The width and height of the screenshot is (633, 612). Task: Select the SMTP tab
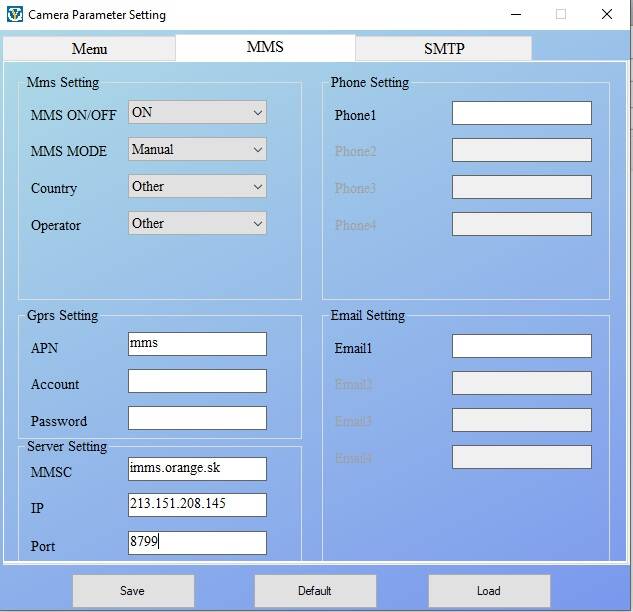click(443, 49)
